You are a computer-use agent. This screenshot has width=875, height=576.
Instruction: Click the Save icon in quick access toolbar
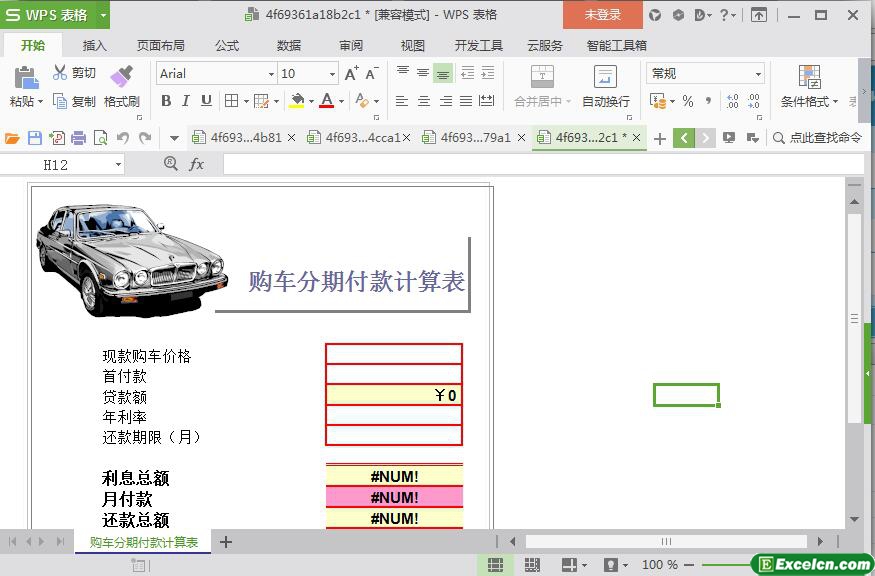[35, 138]
